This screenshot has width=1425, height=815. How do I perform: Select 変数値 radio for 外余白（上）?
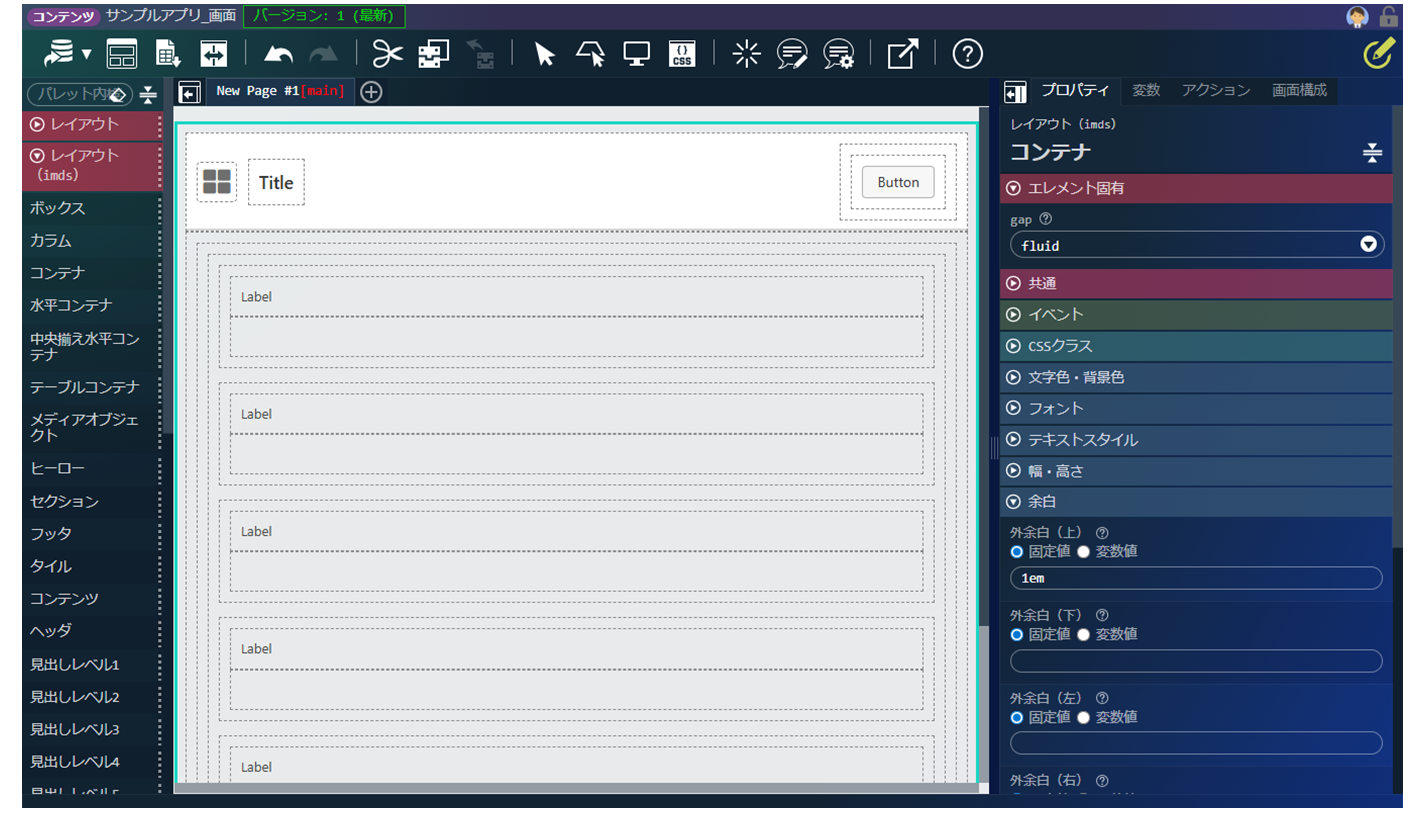click(x=1083, y=551)
